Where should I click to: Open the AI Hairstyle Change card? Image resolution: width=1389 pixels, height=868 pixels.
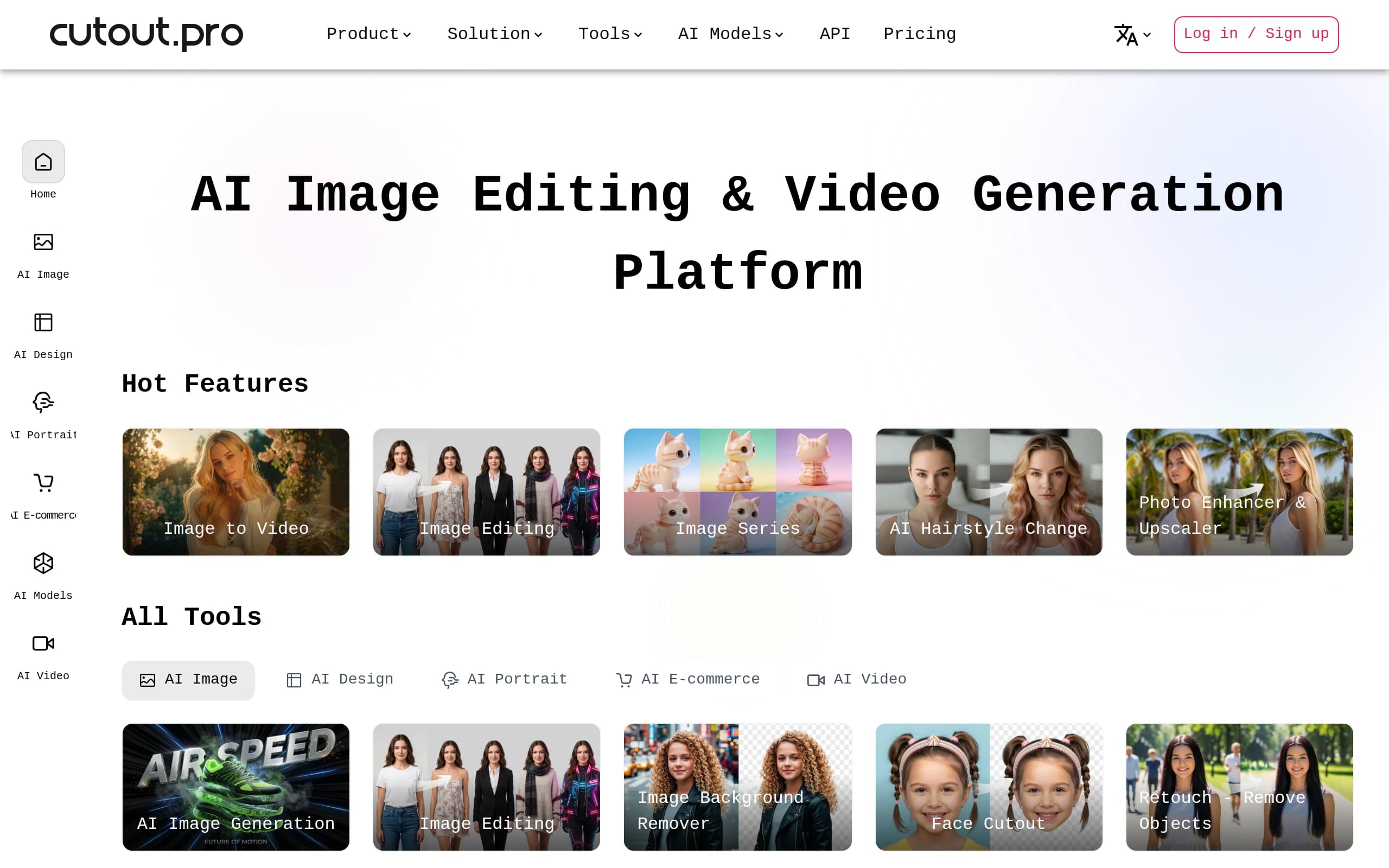pyautogui.click(x=989, y=492)
